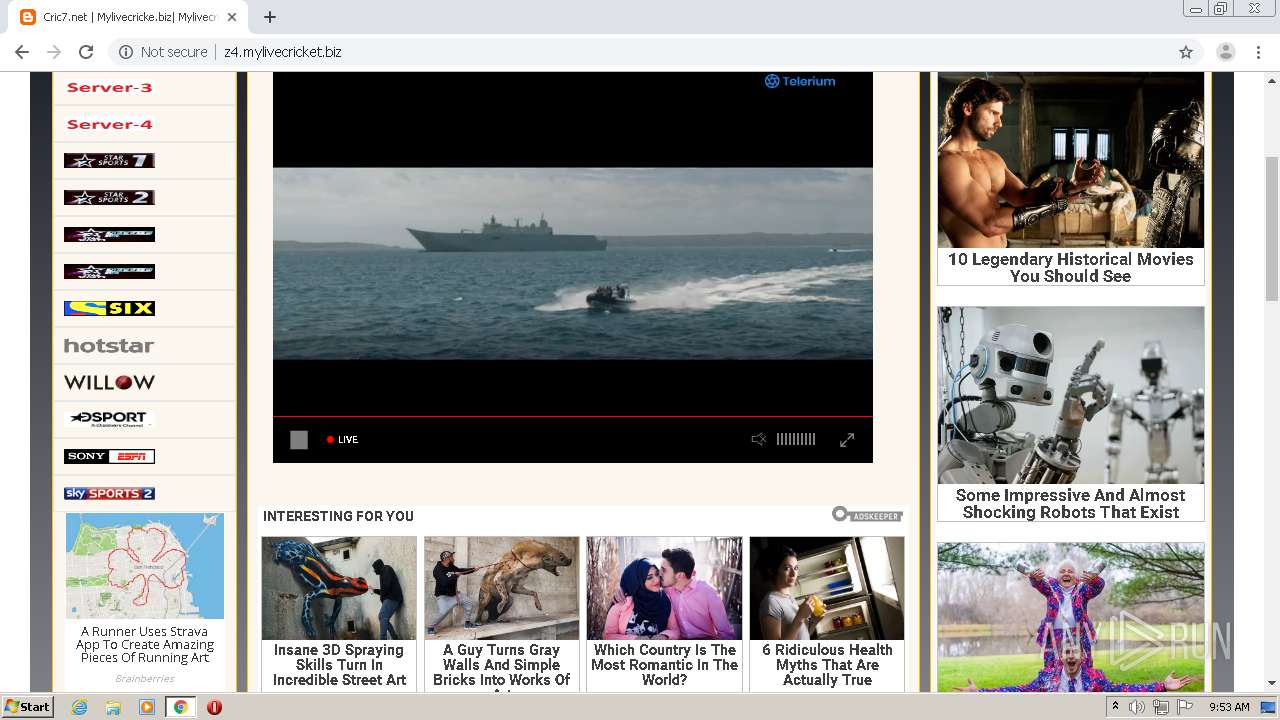1280x720 pixels.
Task: Open the red stop-sign taskbar icon
Action: [x=214, y=707]
